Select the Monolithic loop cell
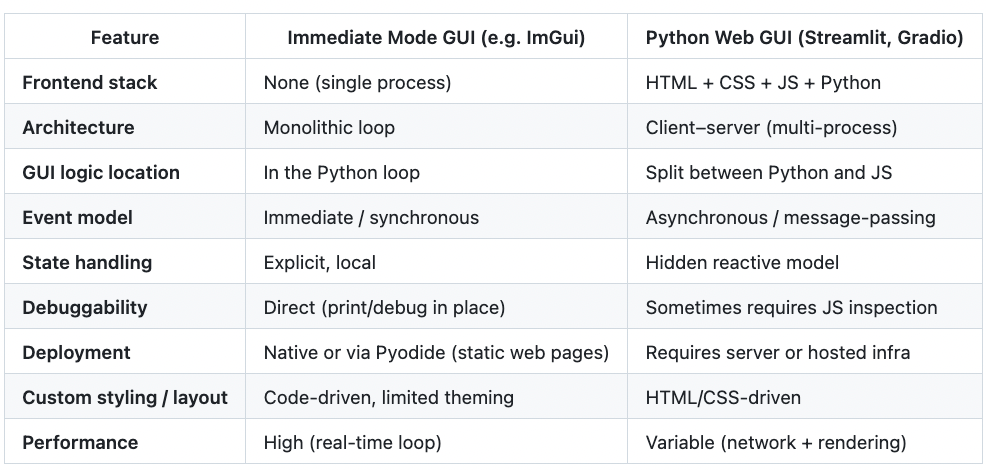Image resolution: width=986 pixels, height=470 pixels. 330,128
